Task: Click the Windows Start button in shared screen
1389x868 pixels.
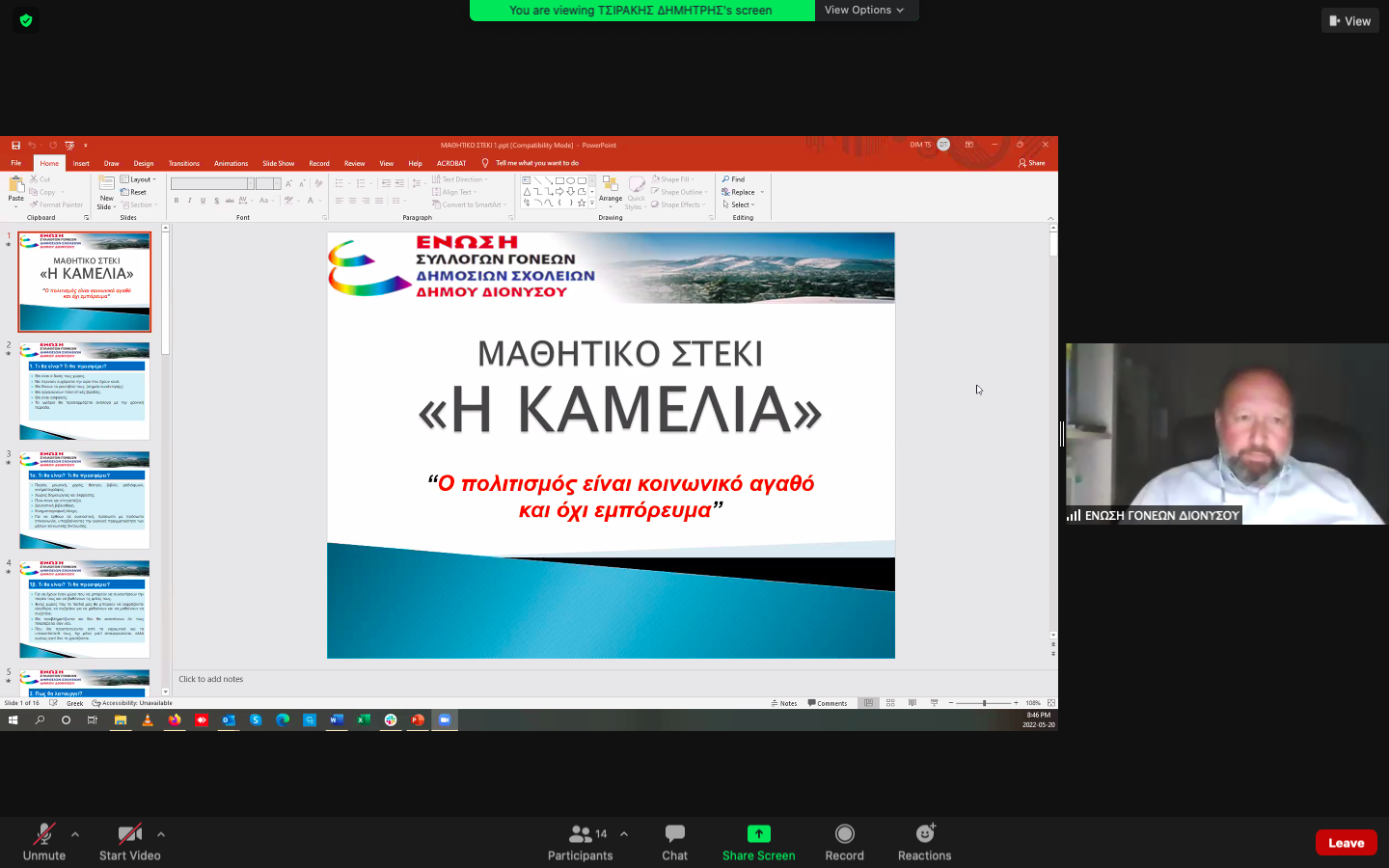Action: pyautogui.click(x=14, y=720)
